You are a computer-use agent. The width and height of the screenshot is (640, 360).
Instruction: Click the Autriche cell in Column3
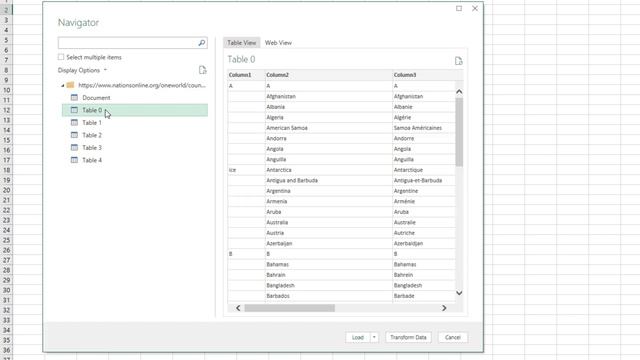424,233
